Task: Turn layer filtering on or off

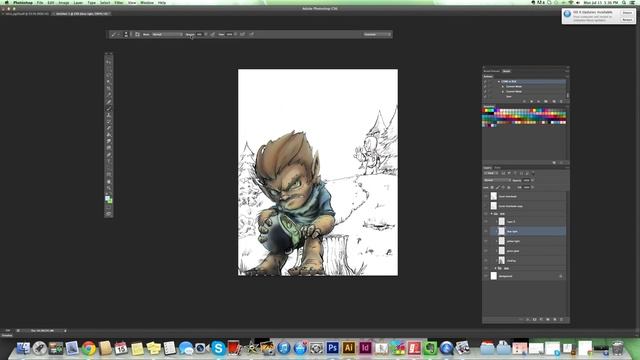Action: (533, 173)
